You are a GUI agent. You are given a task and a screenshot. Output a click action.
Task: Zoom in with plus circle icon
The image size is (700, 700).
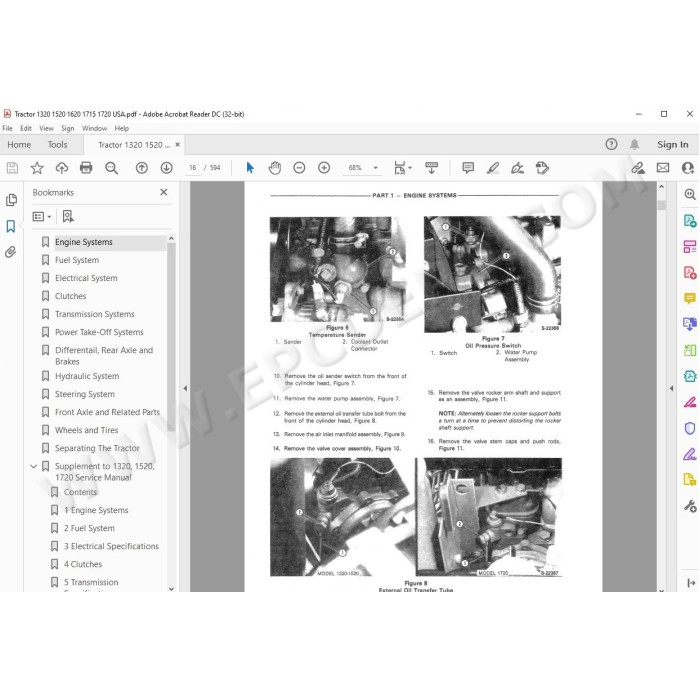[x=324, y=168]
